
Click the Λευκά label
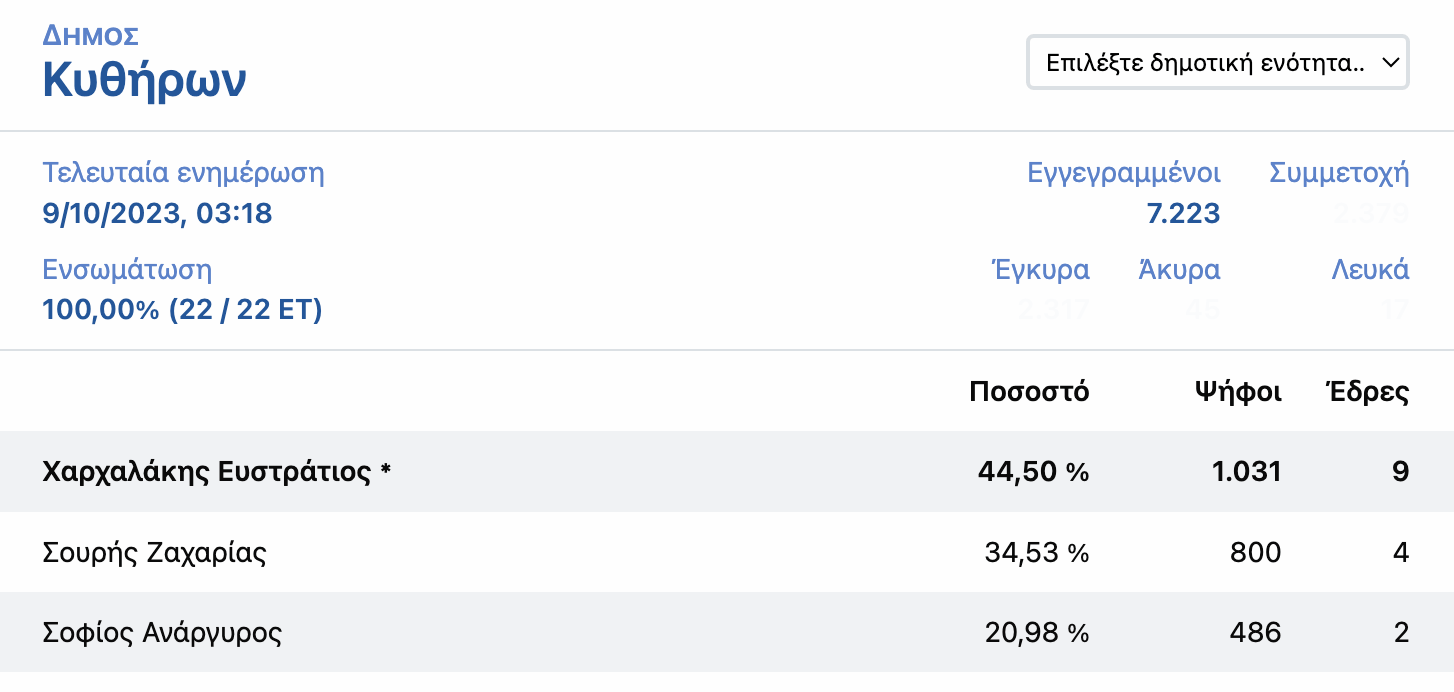pyautogui.click(x=1370, y=269)
